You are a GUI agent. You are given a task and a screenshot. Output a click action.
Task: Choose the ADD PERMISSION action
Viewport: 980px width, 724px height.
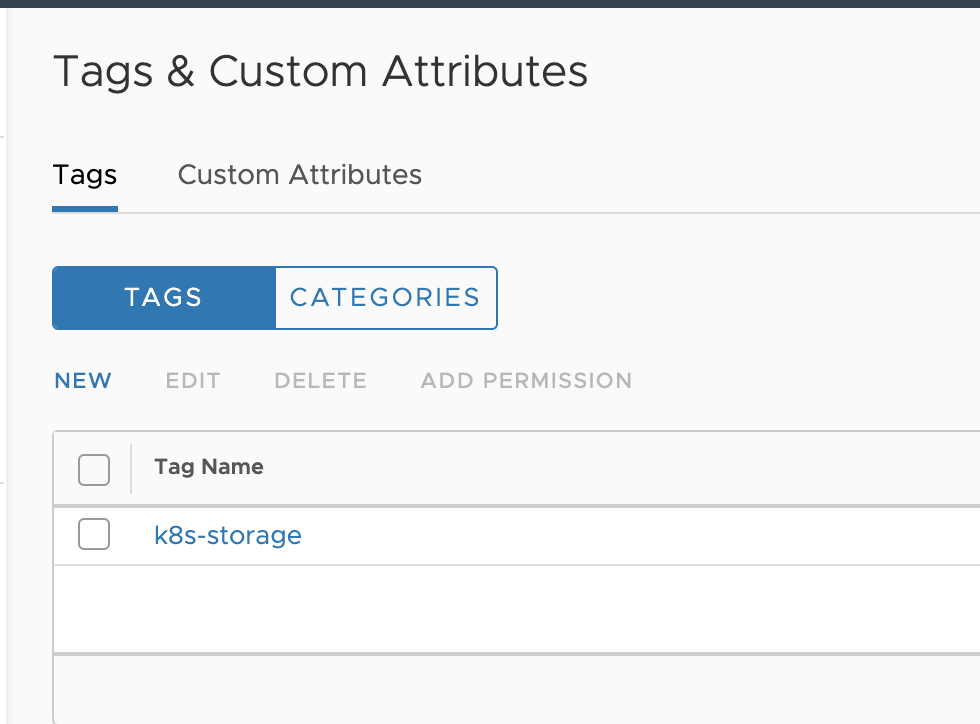[526, 381]
